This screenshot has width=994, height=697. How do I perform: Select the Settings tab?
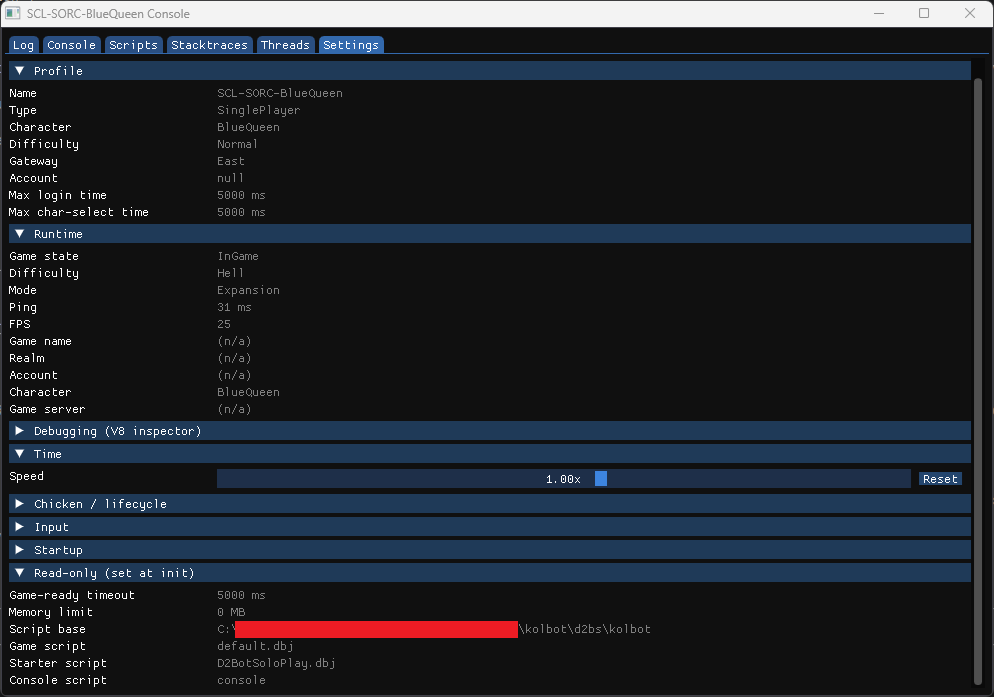point(351,45)
